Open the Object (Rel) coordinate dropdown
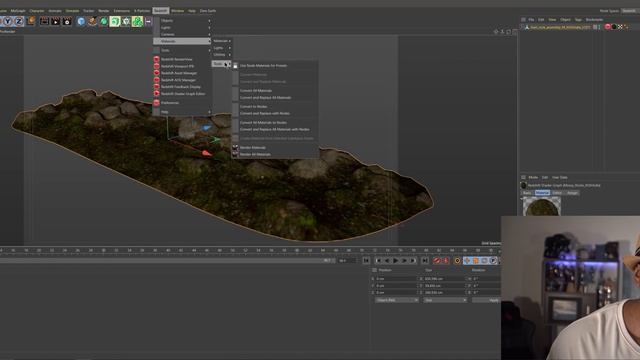Screen dimensions: 640x360 tap(397, 300)
